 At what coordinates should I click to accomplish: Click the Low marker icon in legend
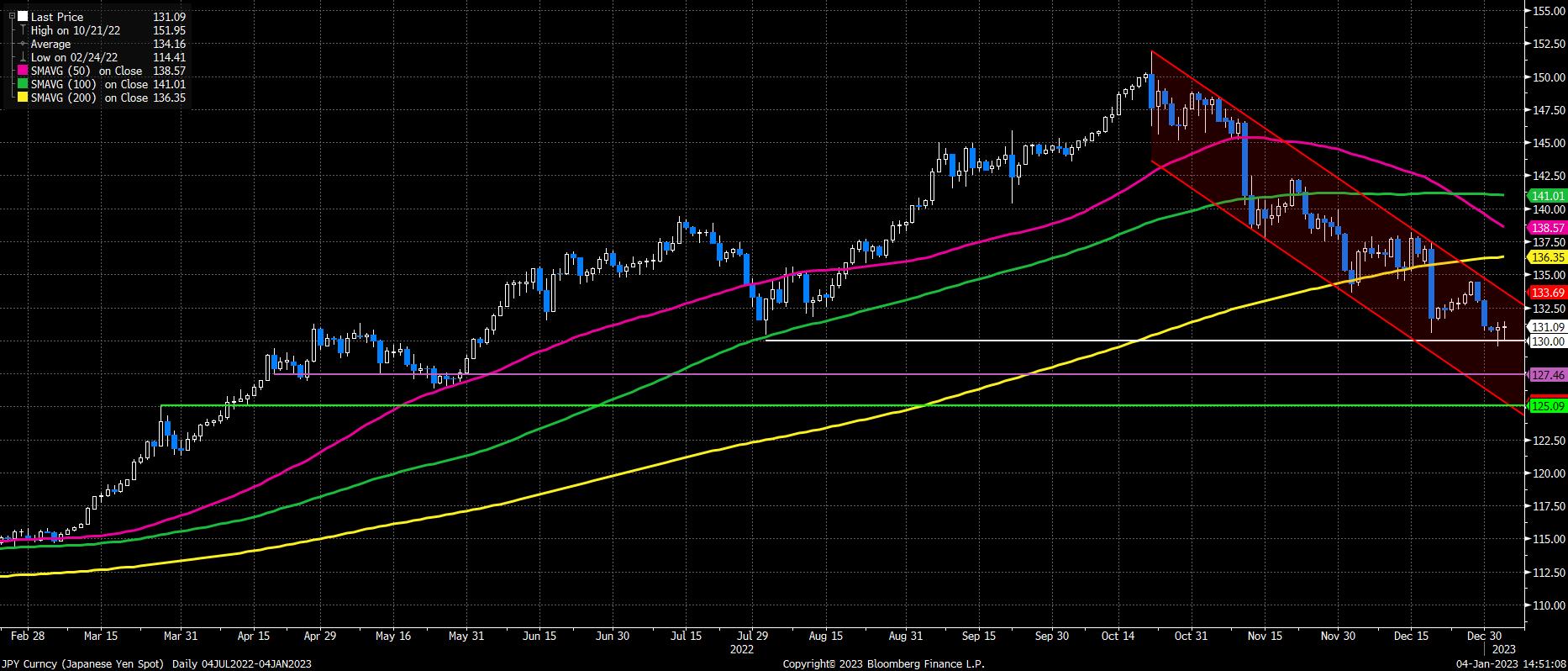click(x=23, y=57)
